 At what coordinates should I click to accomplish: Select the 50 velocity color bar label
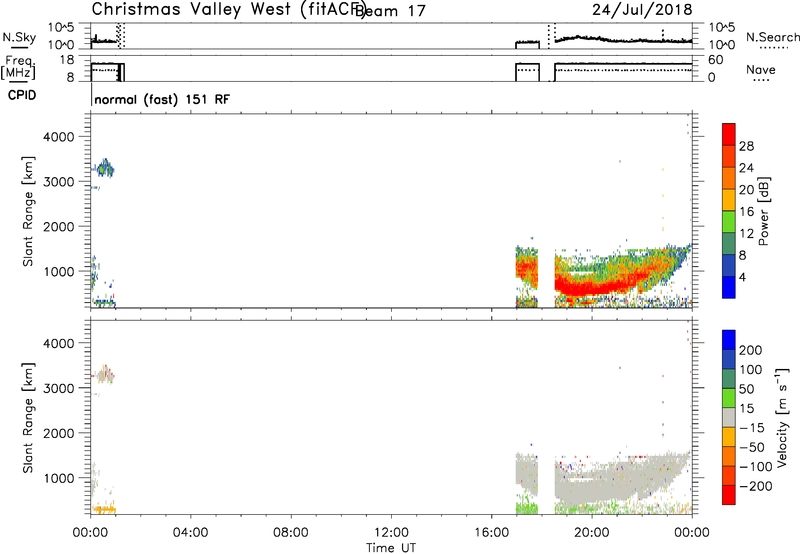coord(746,389)
